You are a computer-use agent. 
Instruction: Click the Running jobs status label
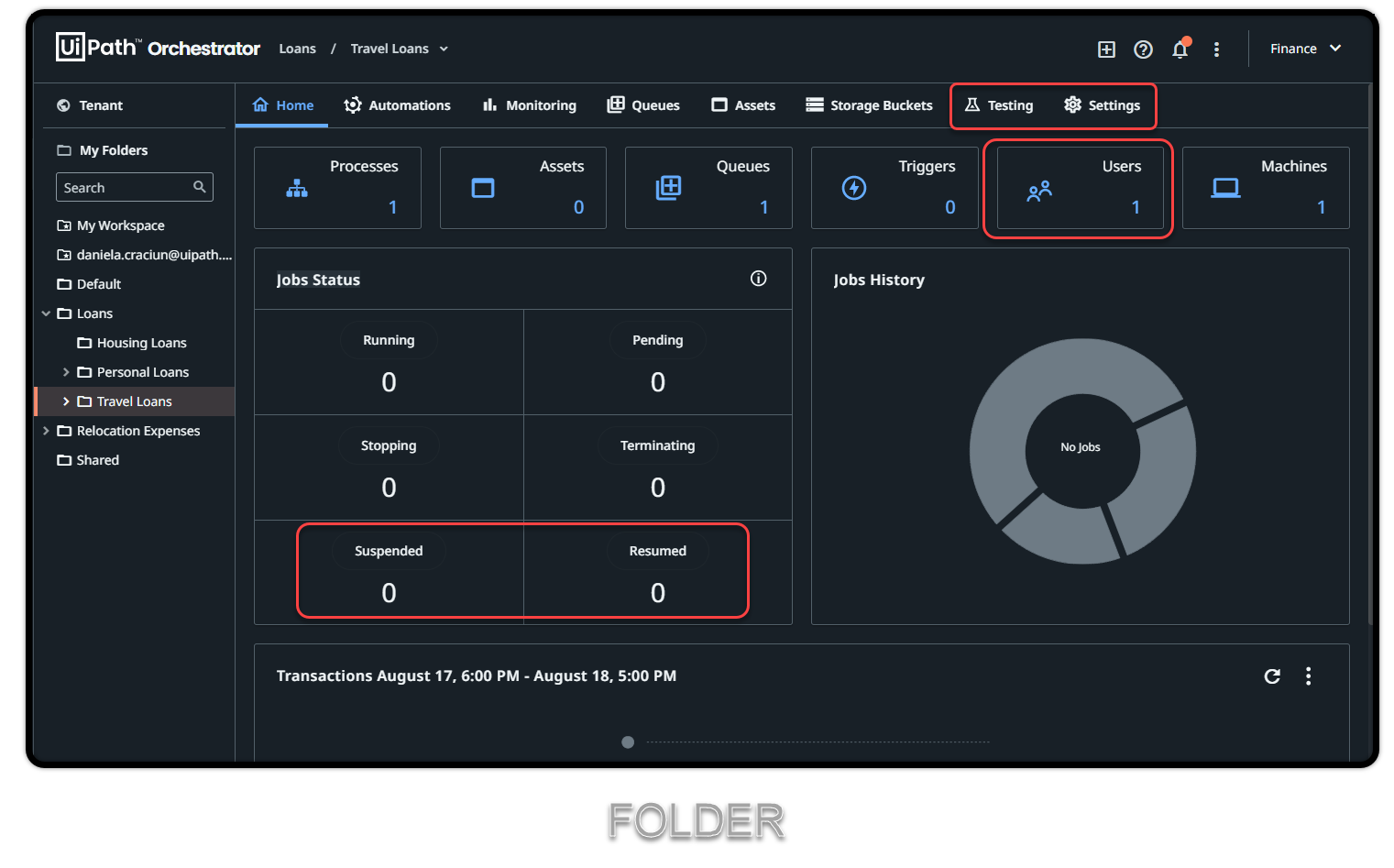[x=389, y=340]
